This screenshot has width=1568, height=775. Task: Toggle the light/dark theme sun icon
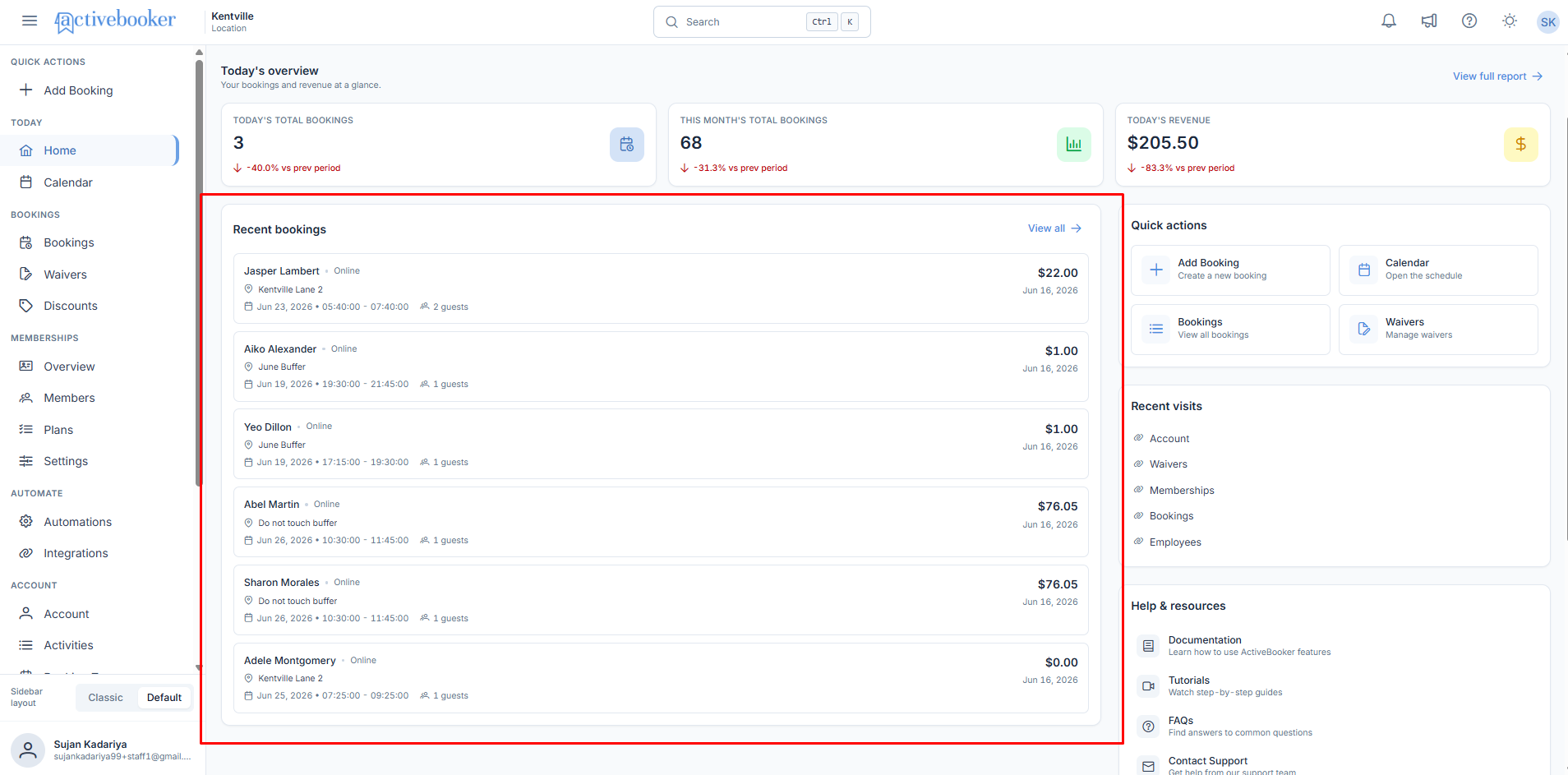[x=1510, y=21]
